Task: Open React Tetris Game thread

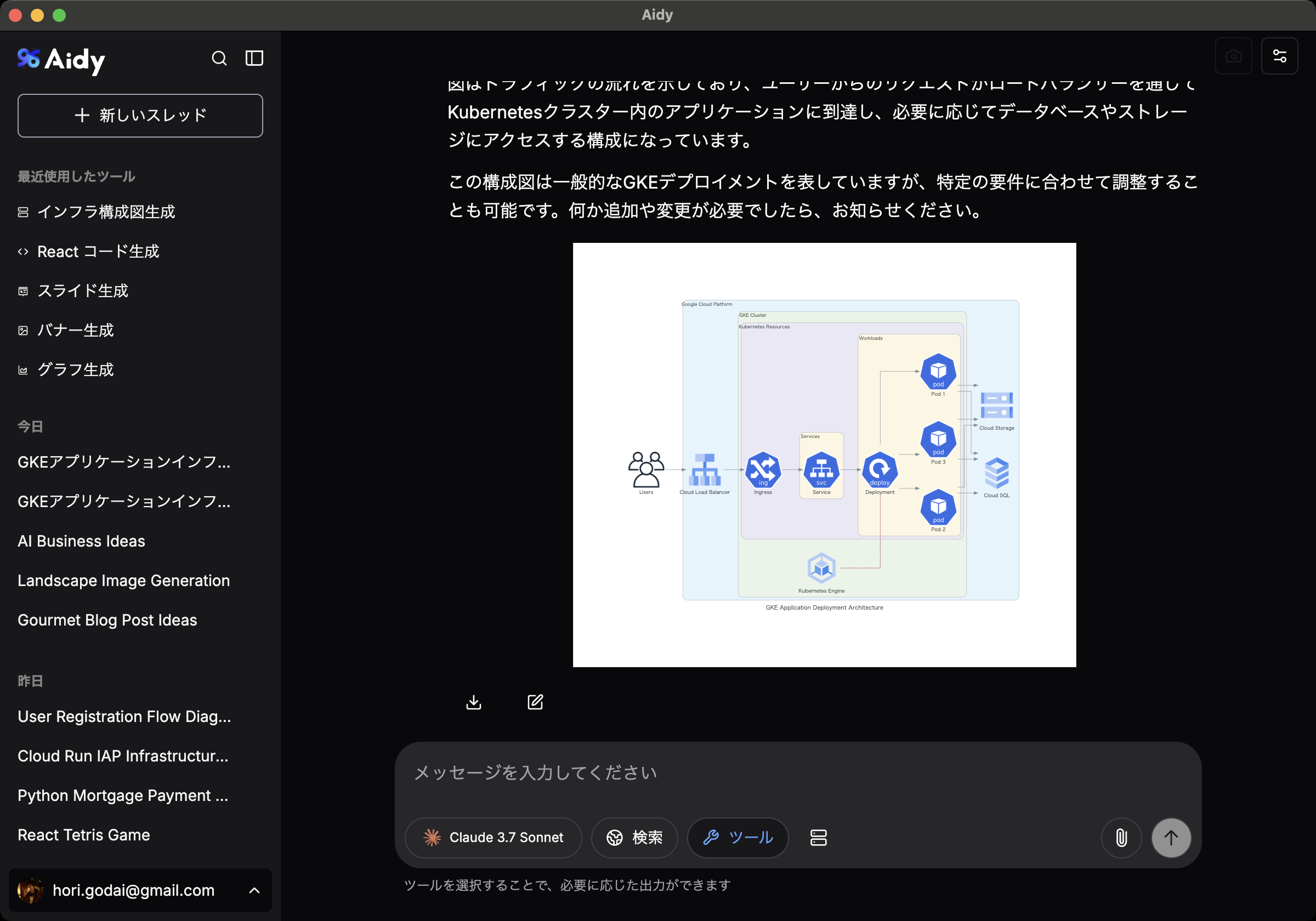Action: point(84,835)
